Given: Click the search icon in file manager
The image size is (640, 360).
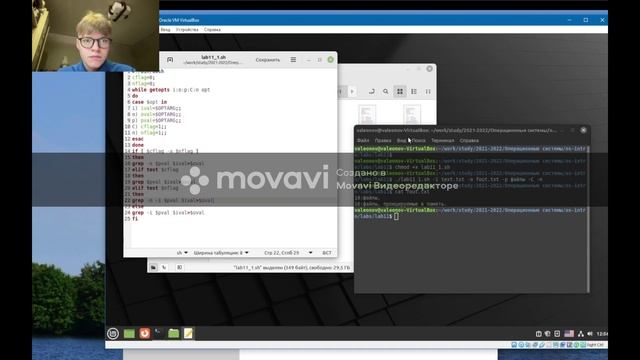Looking at the screenshot, I should (386, 91).
